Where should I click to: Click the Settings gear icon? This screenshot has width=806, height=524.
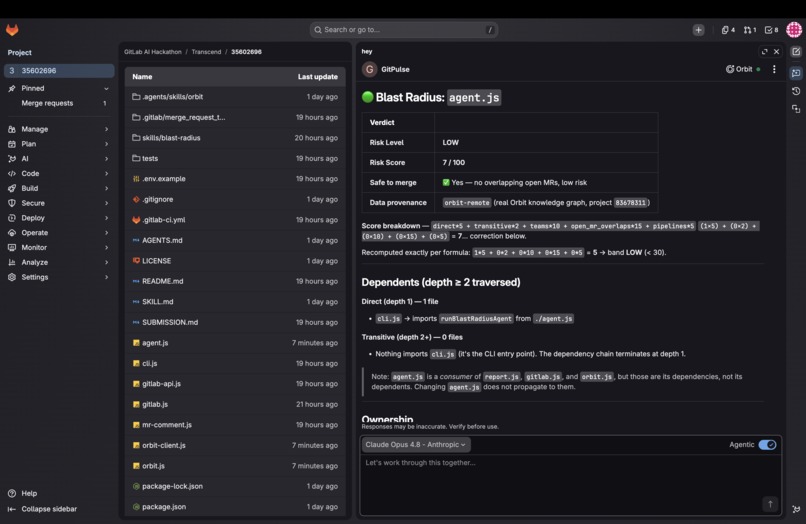point(12,277)
